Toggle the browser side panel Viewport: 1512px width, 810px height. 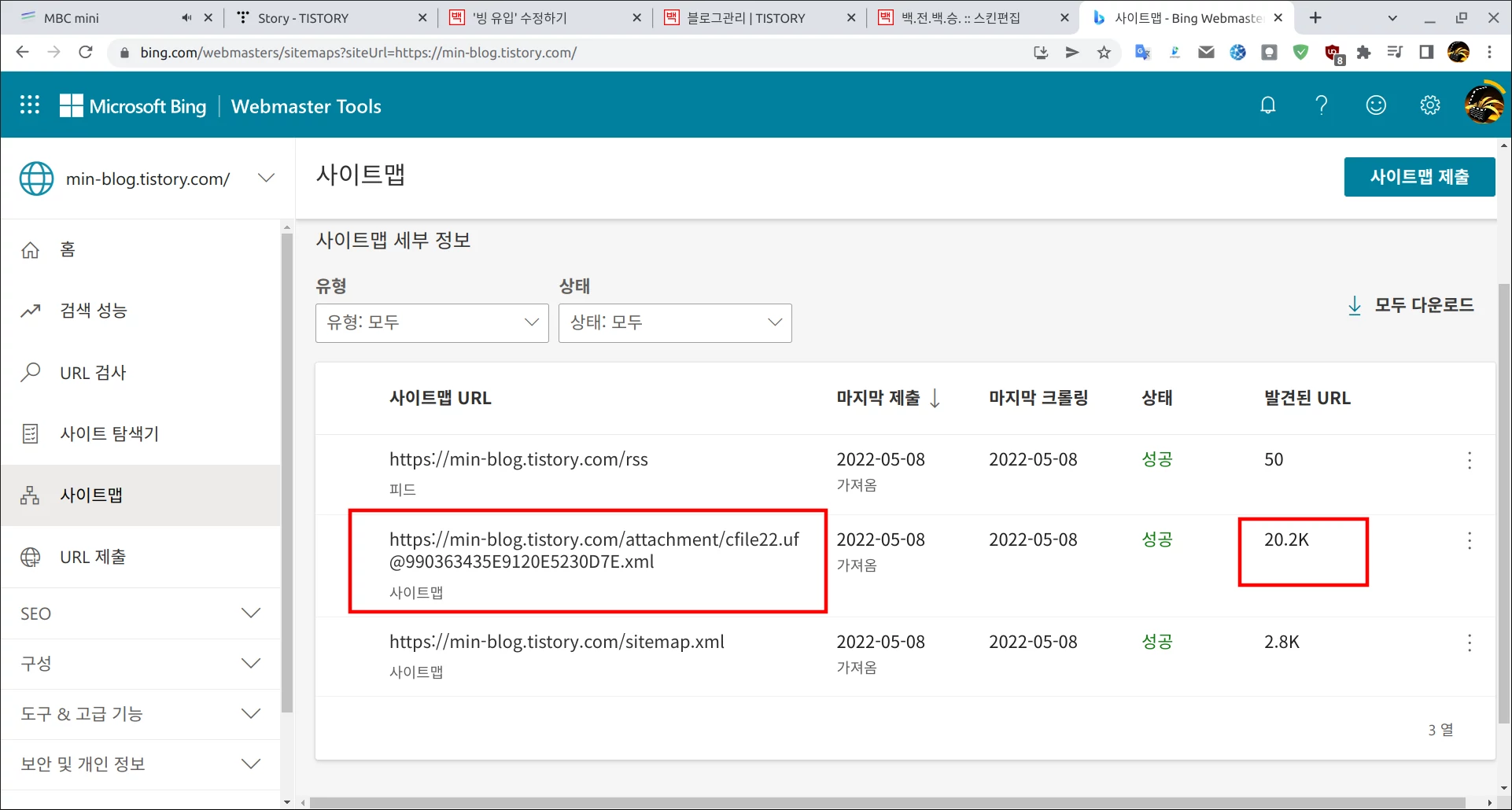[1426, 52]
